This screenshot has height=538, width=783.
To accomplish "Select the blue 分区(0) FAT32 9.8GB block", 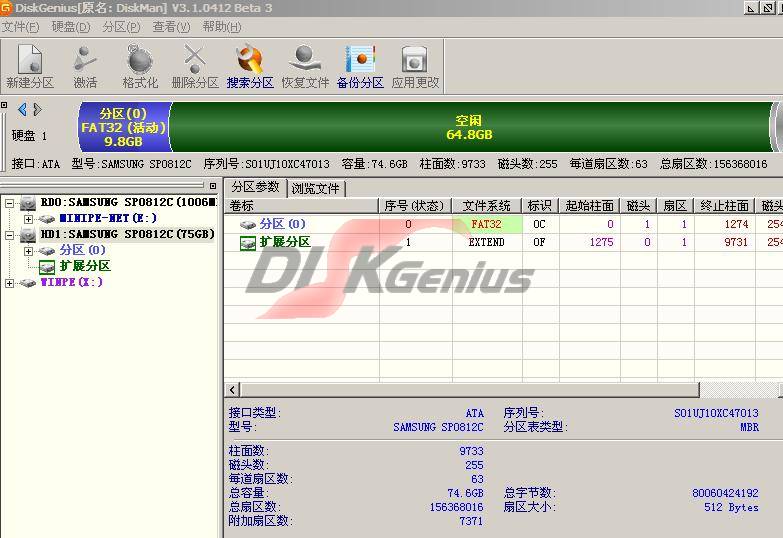I will 123,127.
